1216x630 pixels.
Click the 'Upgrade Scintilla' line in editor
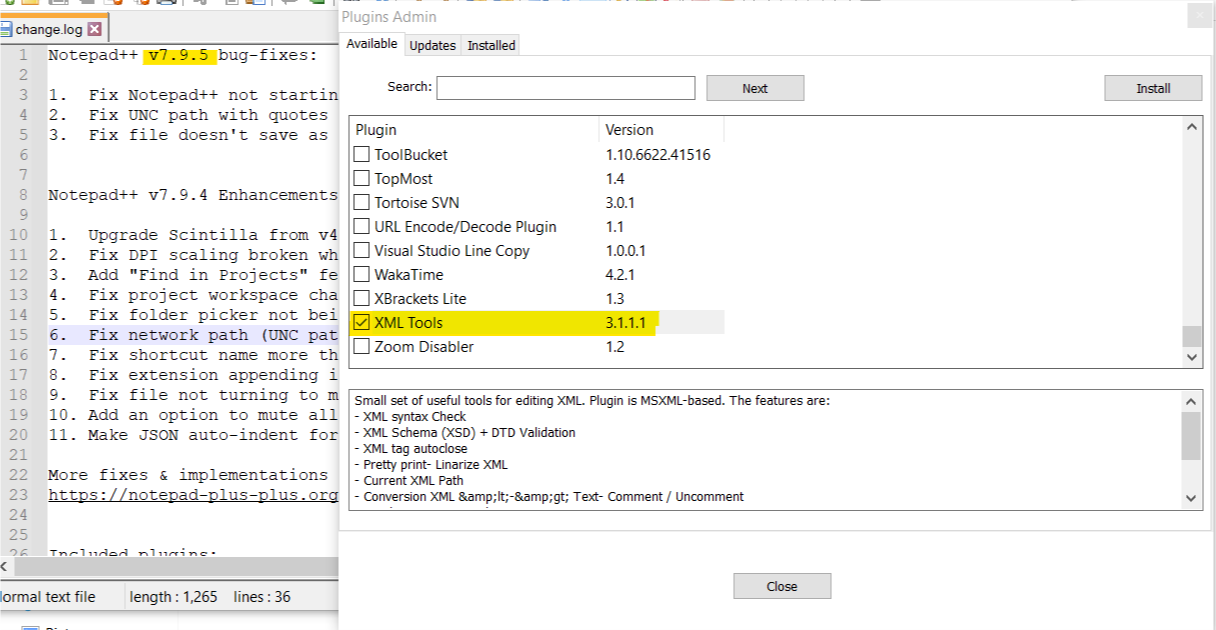coord(193,235)
